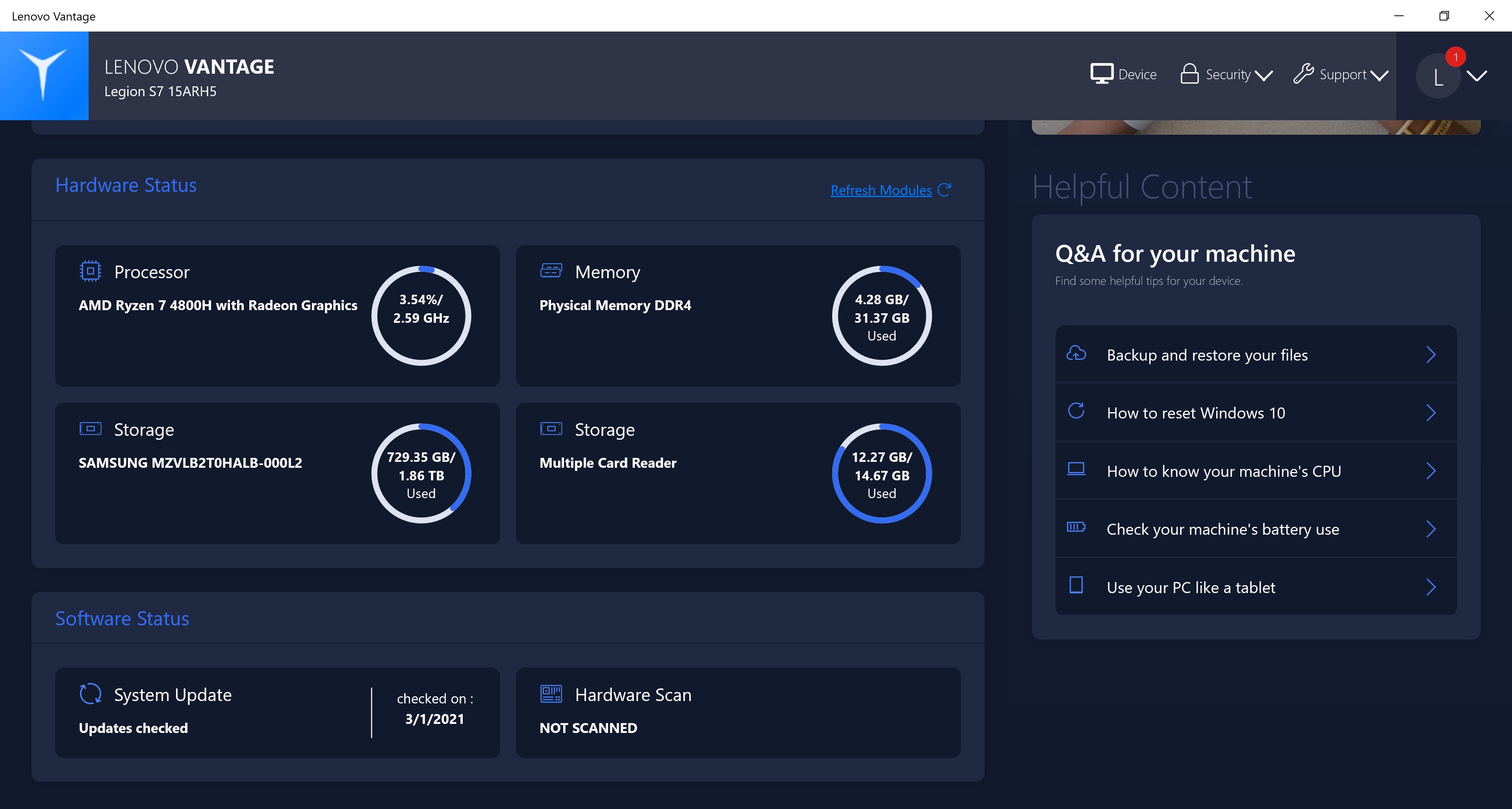Click the AMD Ryzen 7 4800H processor name

click(x=218, y=305)
